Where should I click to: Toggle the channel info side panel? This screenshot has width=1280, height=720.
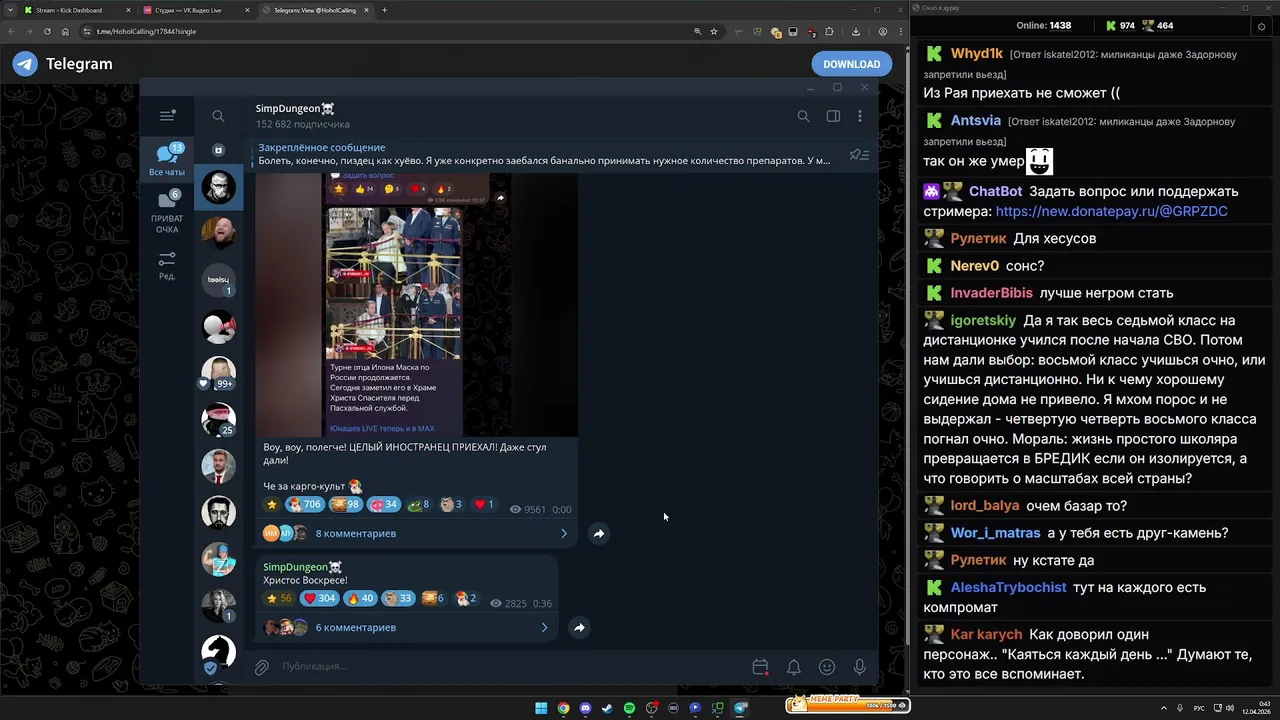point(833,116)
